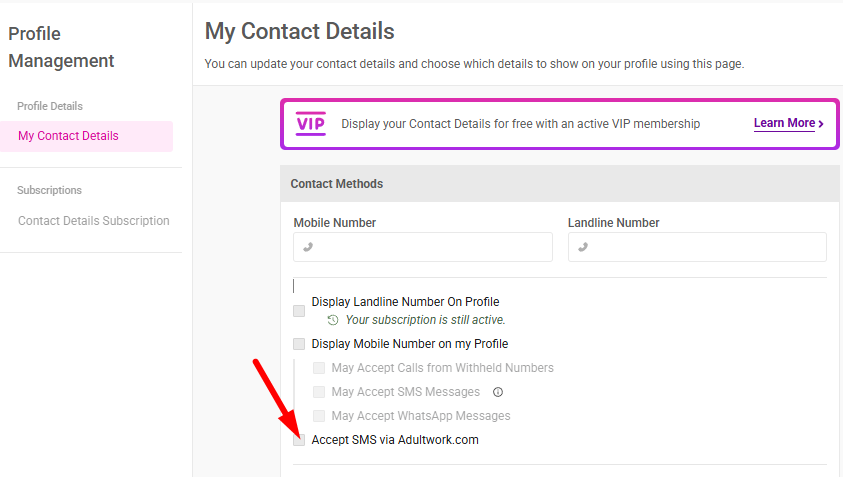
Task: Check the May Accept SMS Messages box
Action: pyautogui.click(x=319, y=392)
